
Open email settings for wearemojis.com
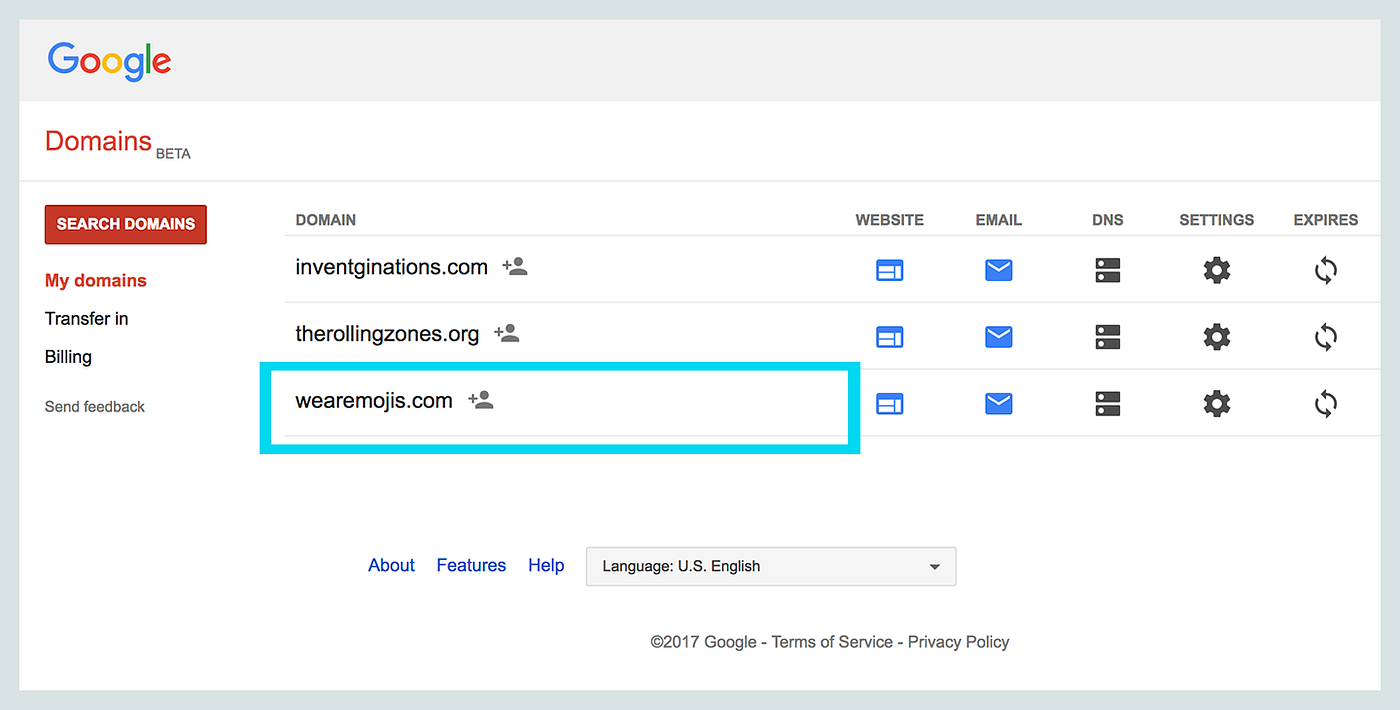pyautogui.click(x=998, y=404)
